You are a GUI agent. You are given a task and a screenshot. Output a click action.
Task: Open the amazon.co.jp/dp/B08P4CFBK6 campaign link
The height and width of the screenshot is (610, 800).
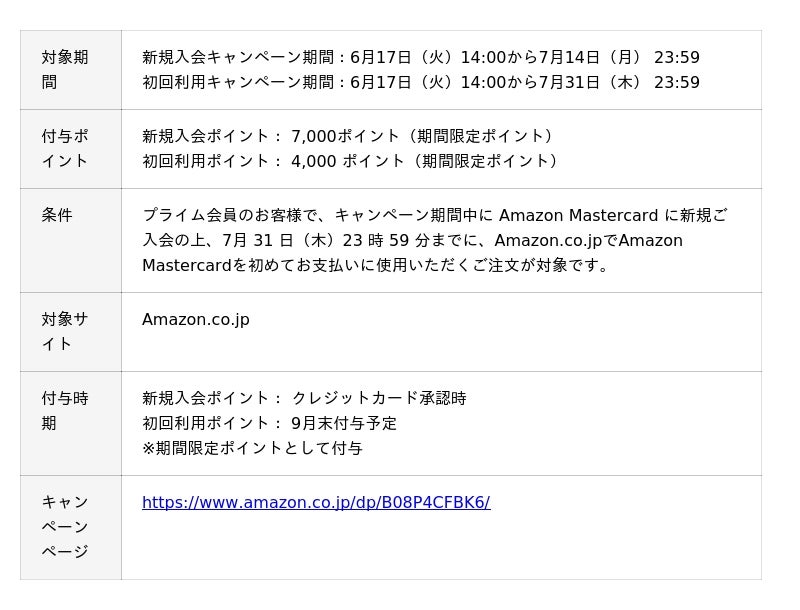(x=316, y=503)
